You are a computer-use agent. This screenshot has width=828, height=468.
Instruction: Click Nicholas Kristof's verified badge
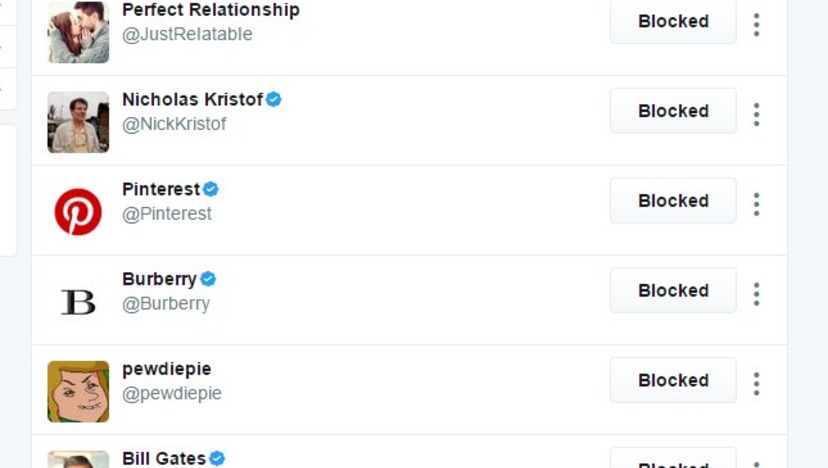pyautogui.click(x=274, y=99)
